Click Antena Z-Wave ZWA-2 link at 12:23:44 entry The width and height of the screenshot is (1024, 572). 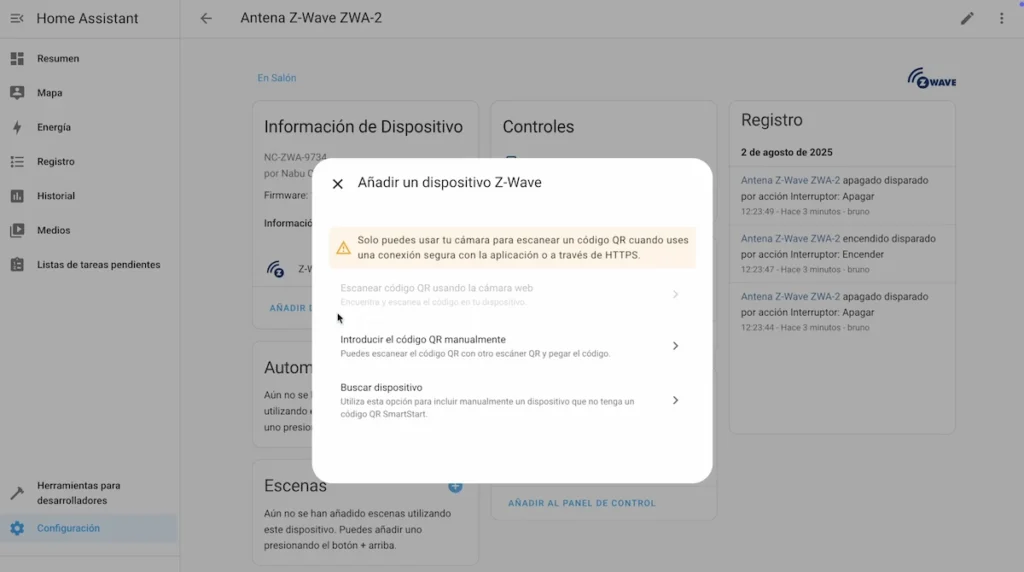tap(790, 296)
